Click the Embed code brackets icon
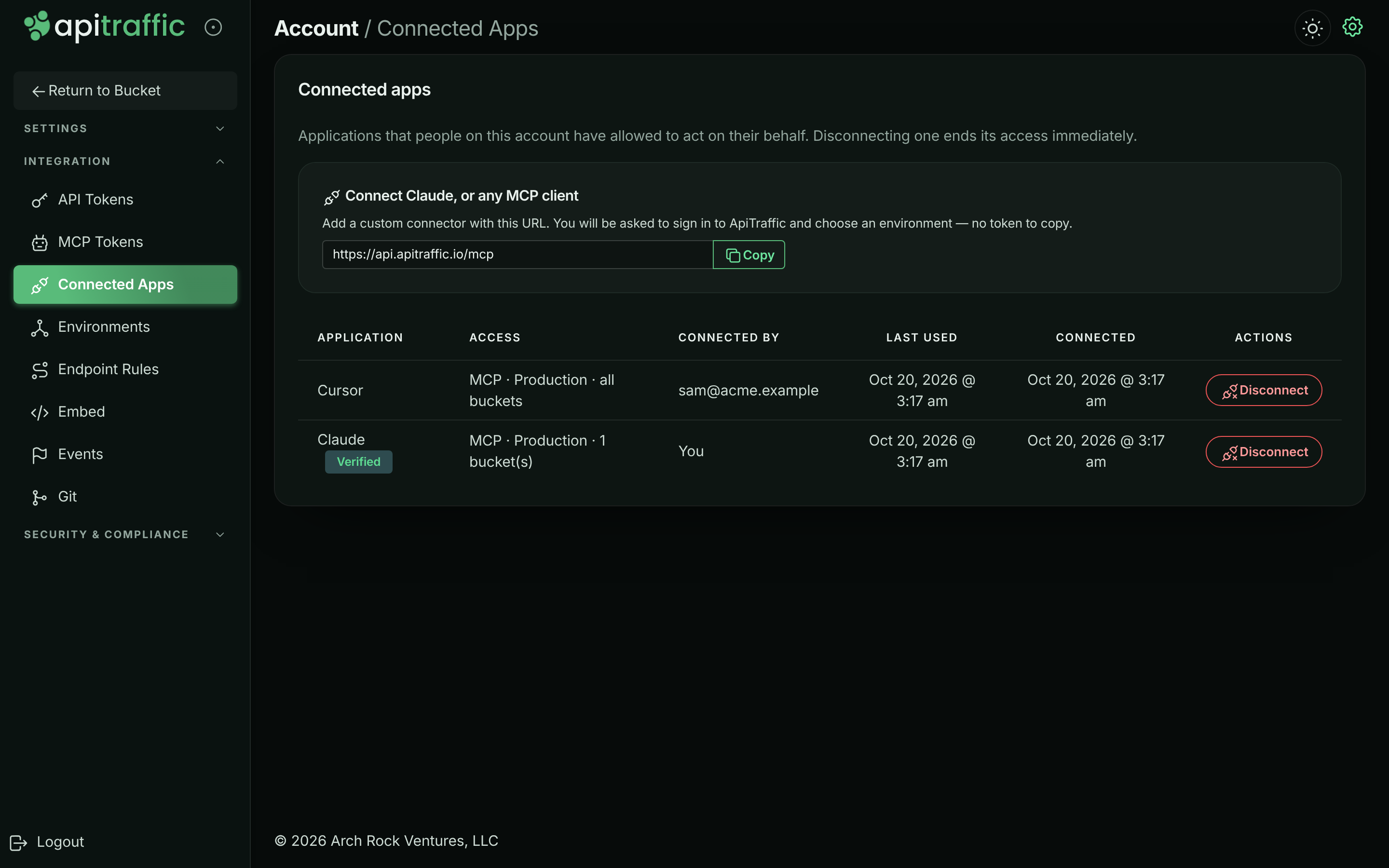This screenshot has height=868, width=1389. click(40, 412)
